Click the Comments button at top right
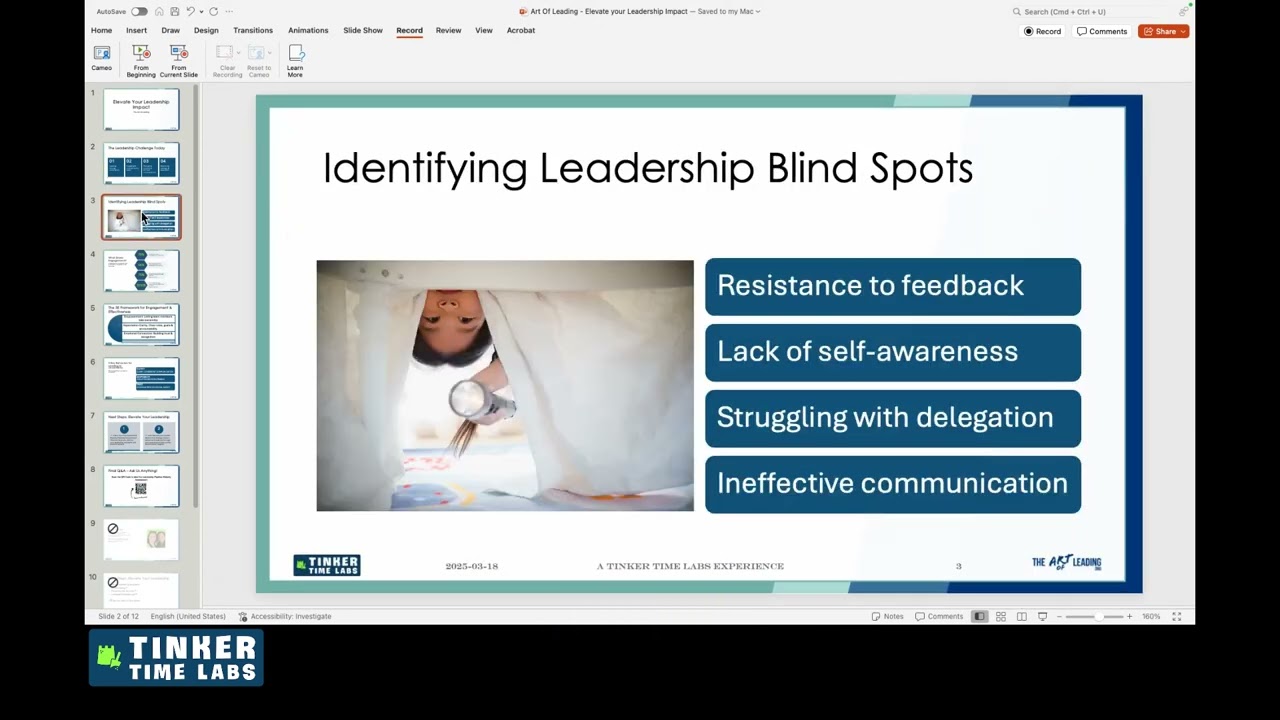This screenshot has height=720, width=1280. (x=1102, y=31)
